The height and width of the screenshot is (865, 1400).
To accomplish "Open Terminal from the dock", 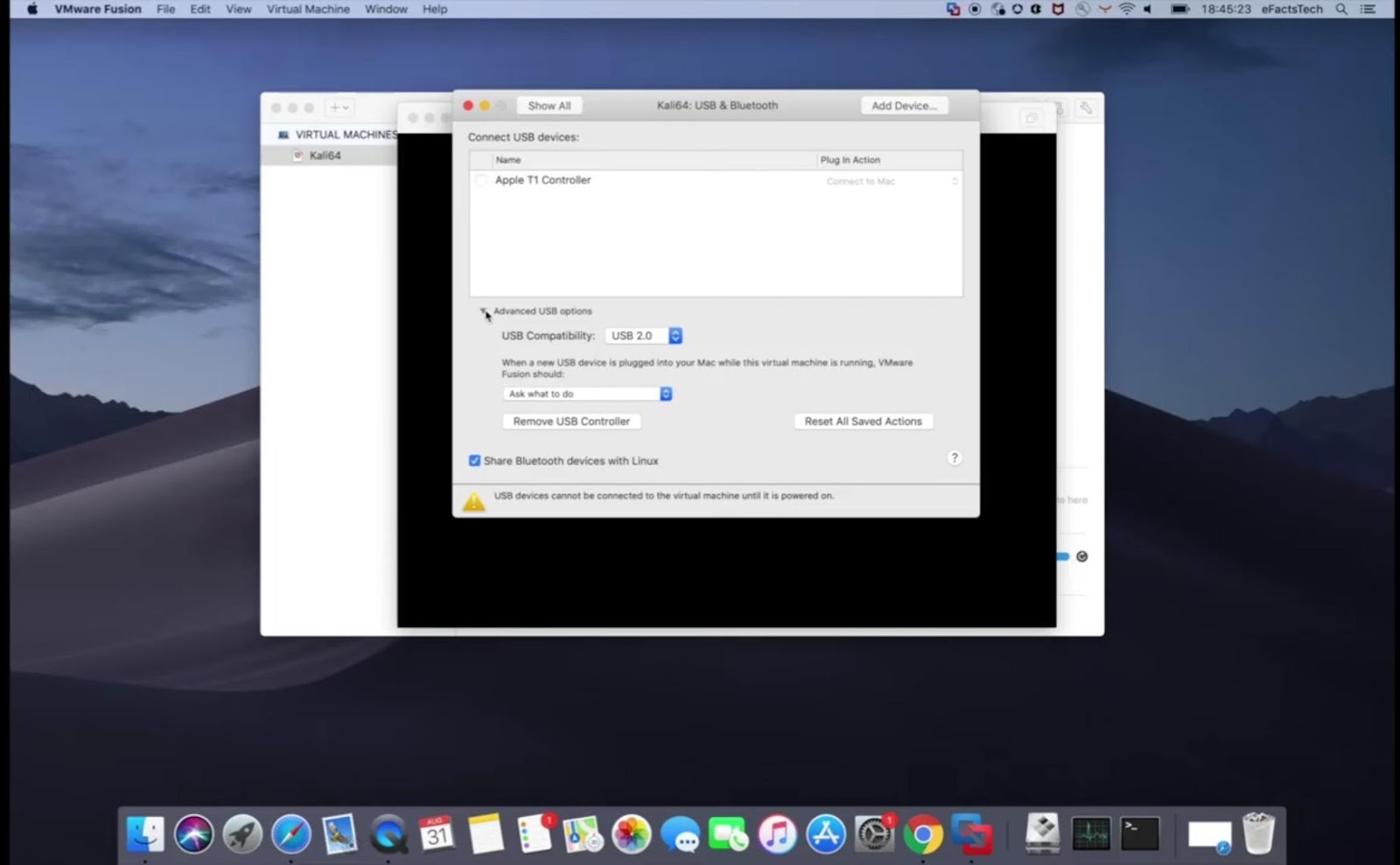I will click(1140, 834).
